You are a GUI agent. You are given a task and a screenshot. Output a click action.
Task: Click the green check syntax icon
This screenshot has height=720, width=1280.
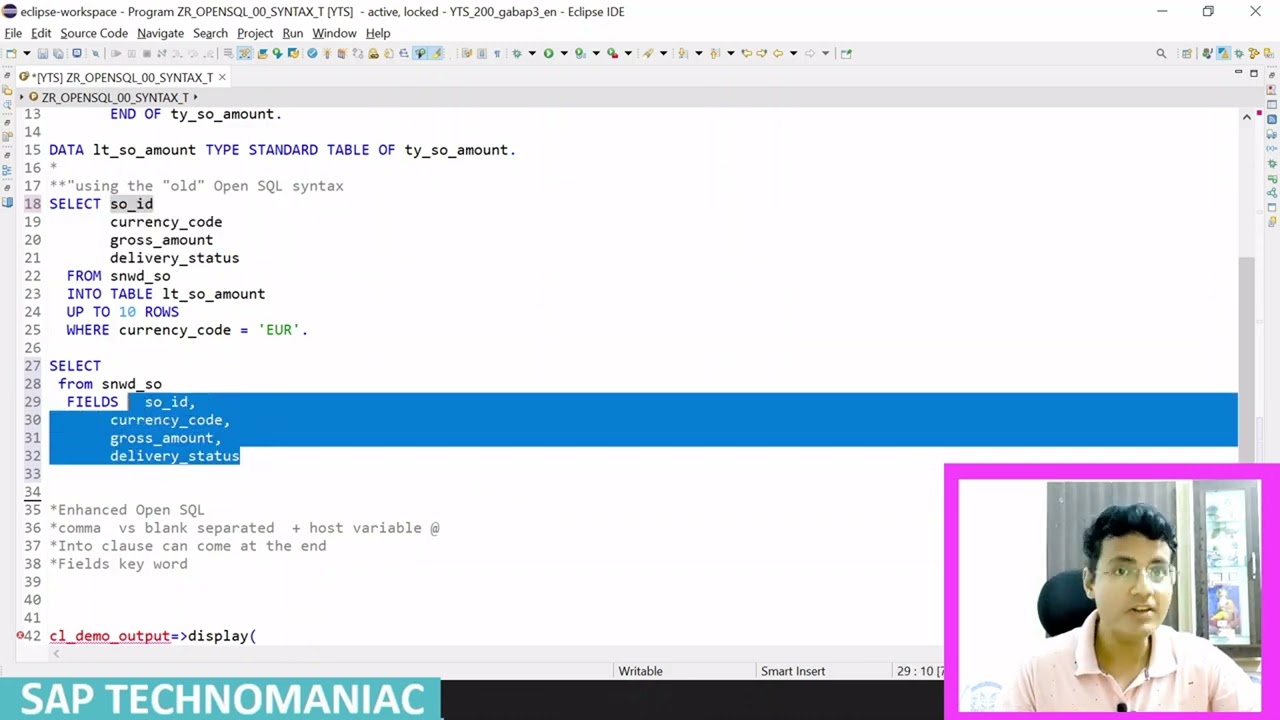pyautogui.click(x=312, y=53)
